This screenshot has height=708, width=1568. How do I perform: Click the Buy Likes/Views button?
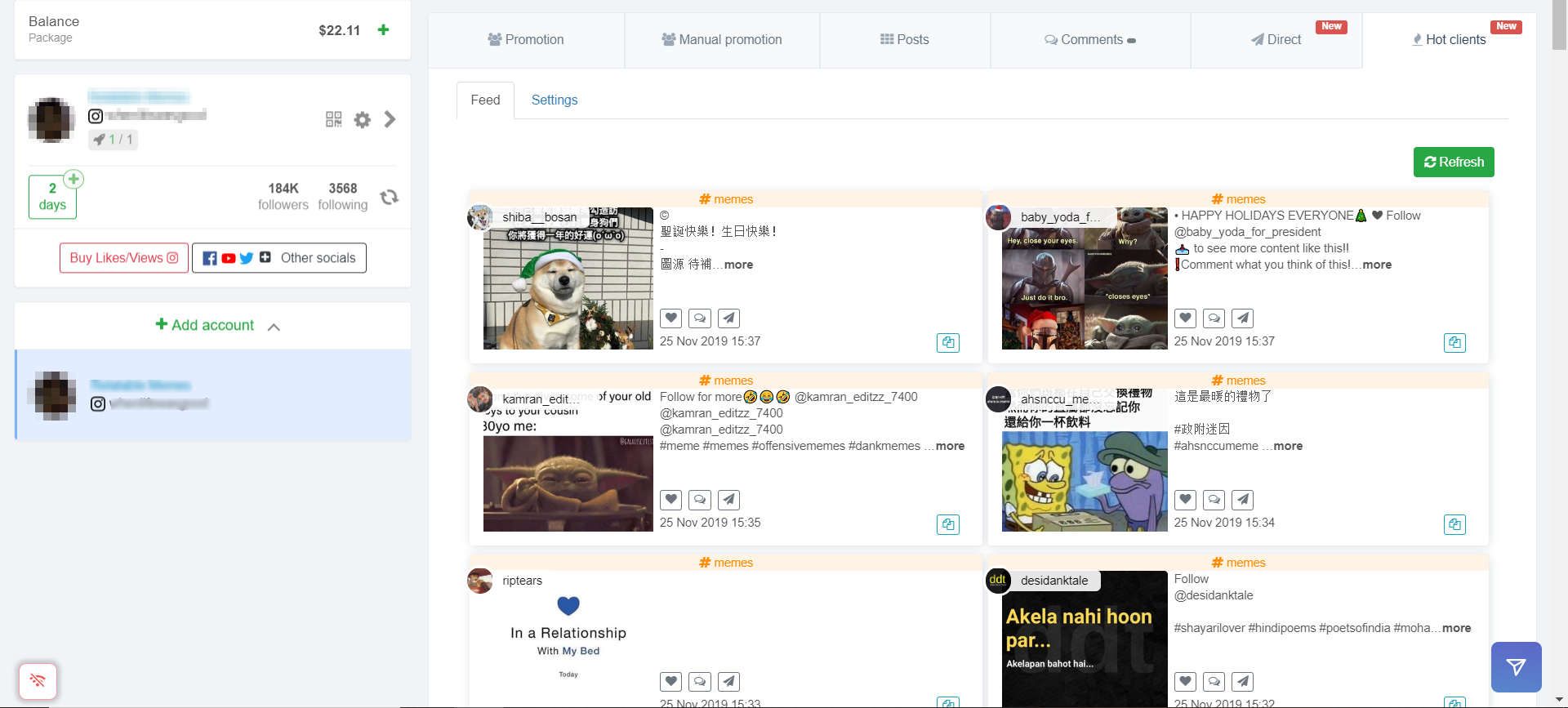coord(124,258)
